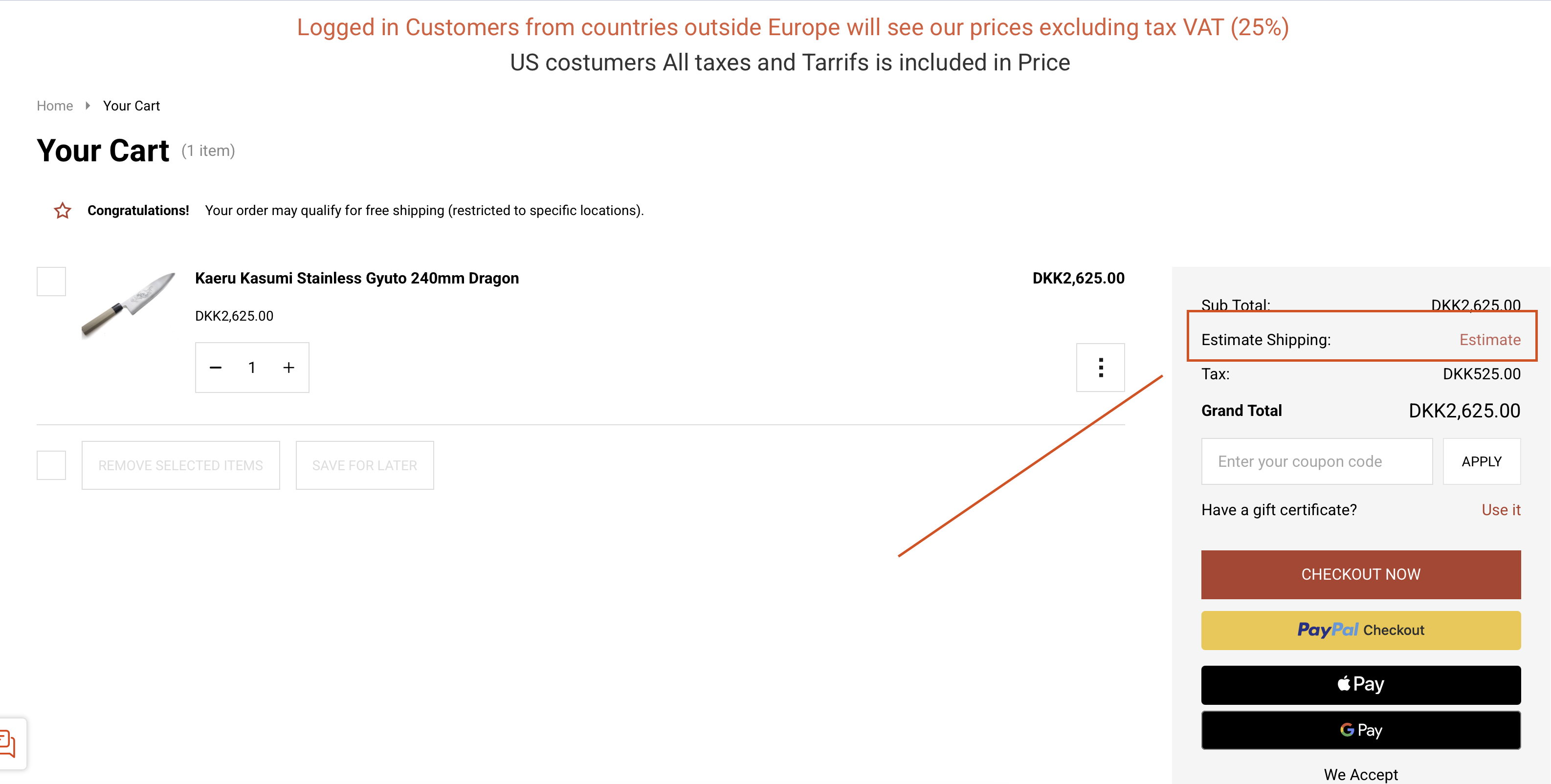Decrease quantity with the minus icon

pos(216,368)
